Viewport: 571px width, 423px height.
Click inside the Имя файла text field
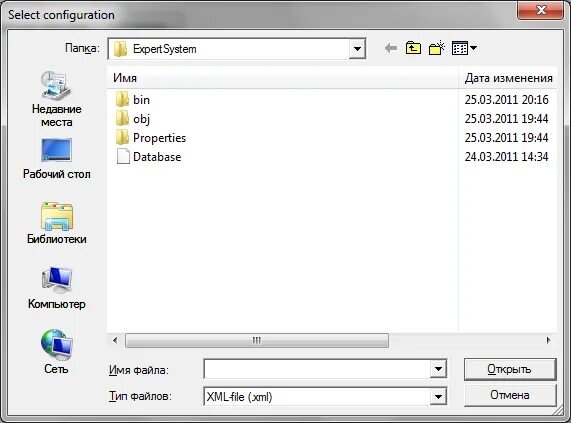pos(317,369)
